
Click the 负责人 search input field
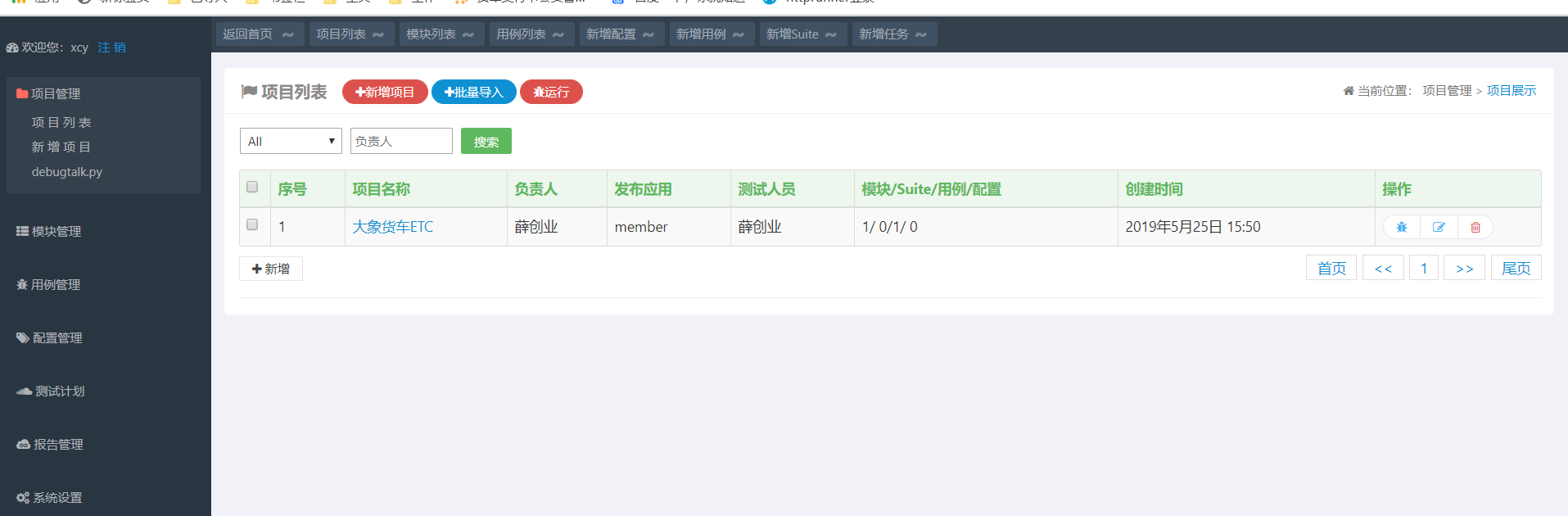click(x=401, y=141)
